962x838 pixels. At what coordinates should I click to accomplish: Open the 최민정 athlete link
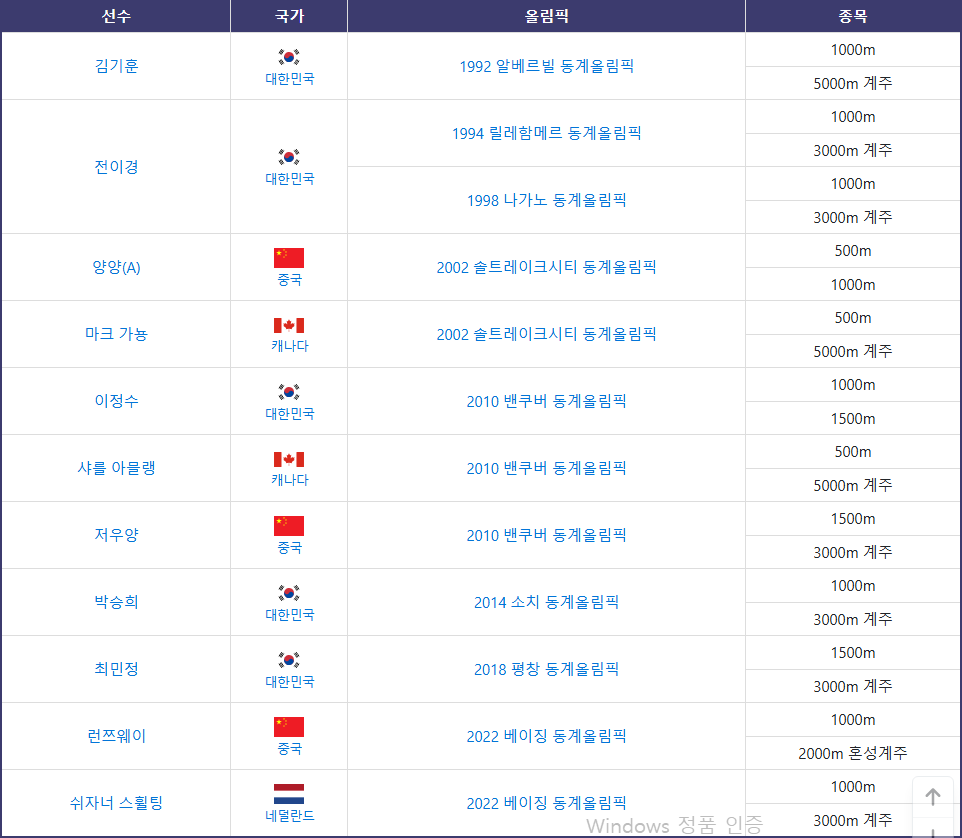pyautogui.click(x=117, y=669)
